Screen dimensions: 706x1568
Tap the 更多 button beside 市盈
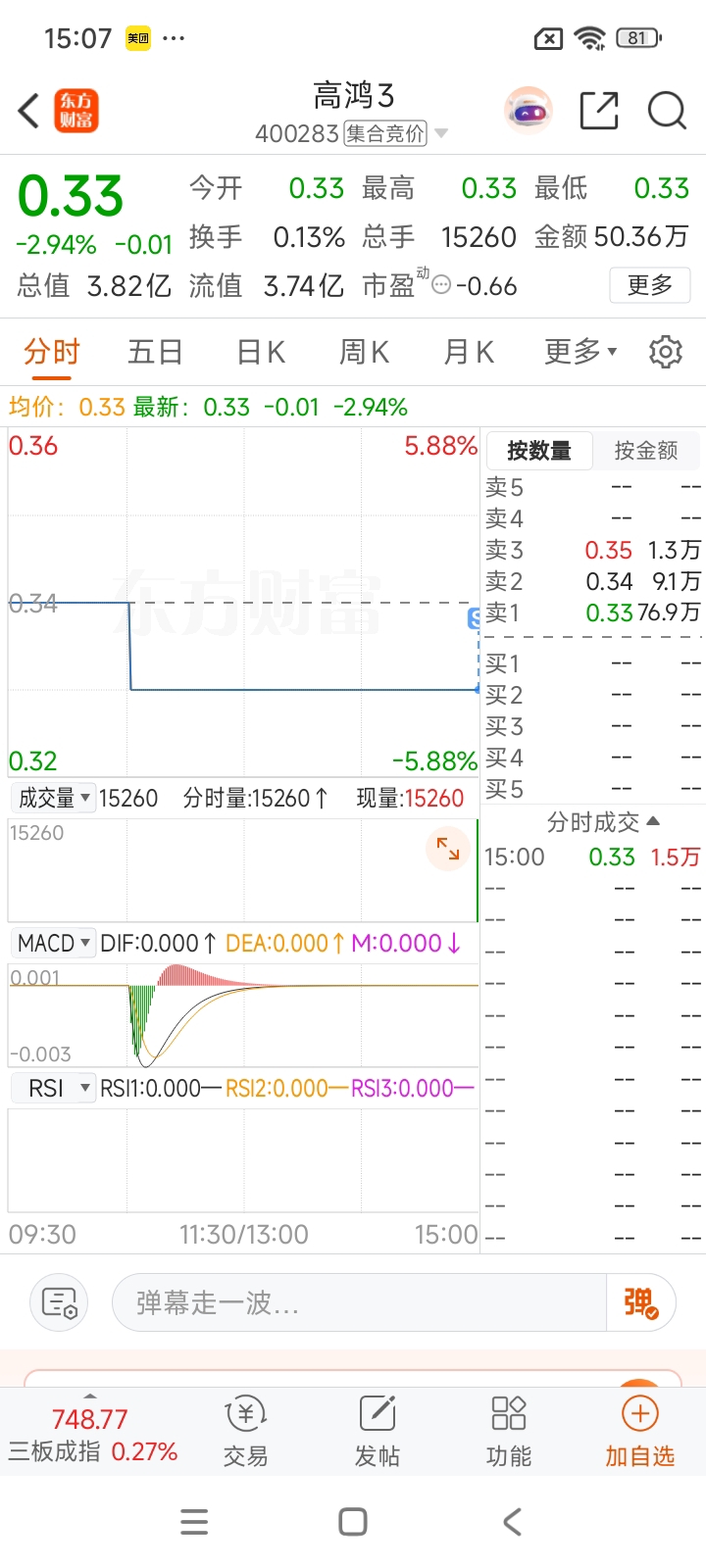649,285
